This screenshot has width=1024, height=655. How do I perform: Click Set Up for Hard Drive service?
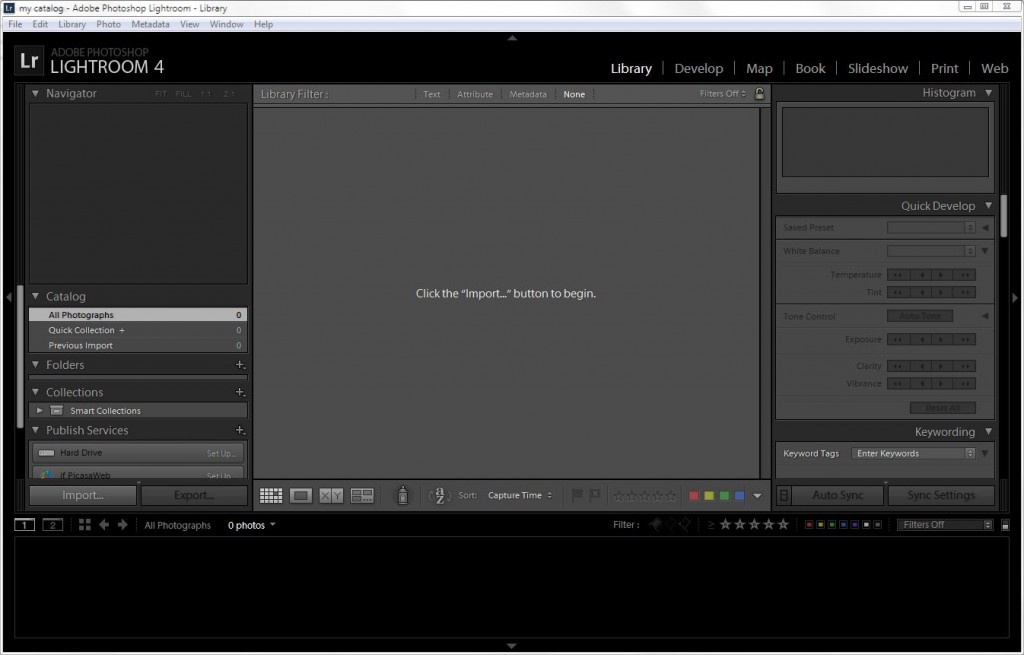tap(221, 453)
